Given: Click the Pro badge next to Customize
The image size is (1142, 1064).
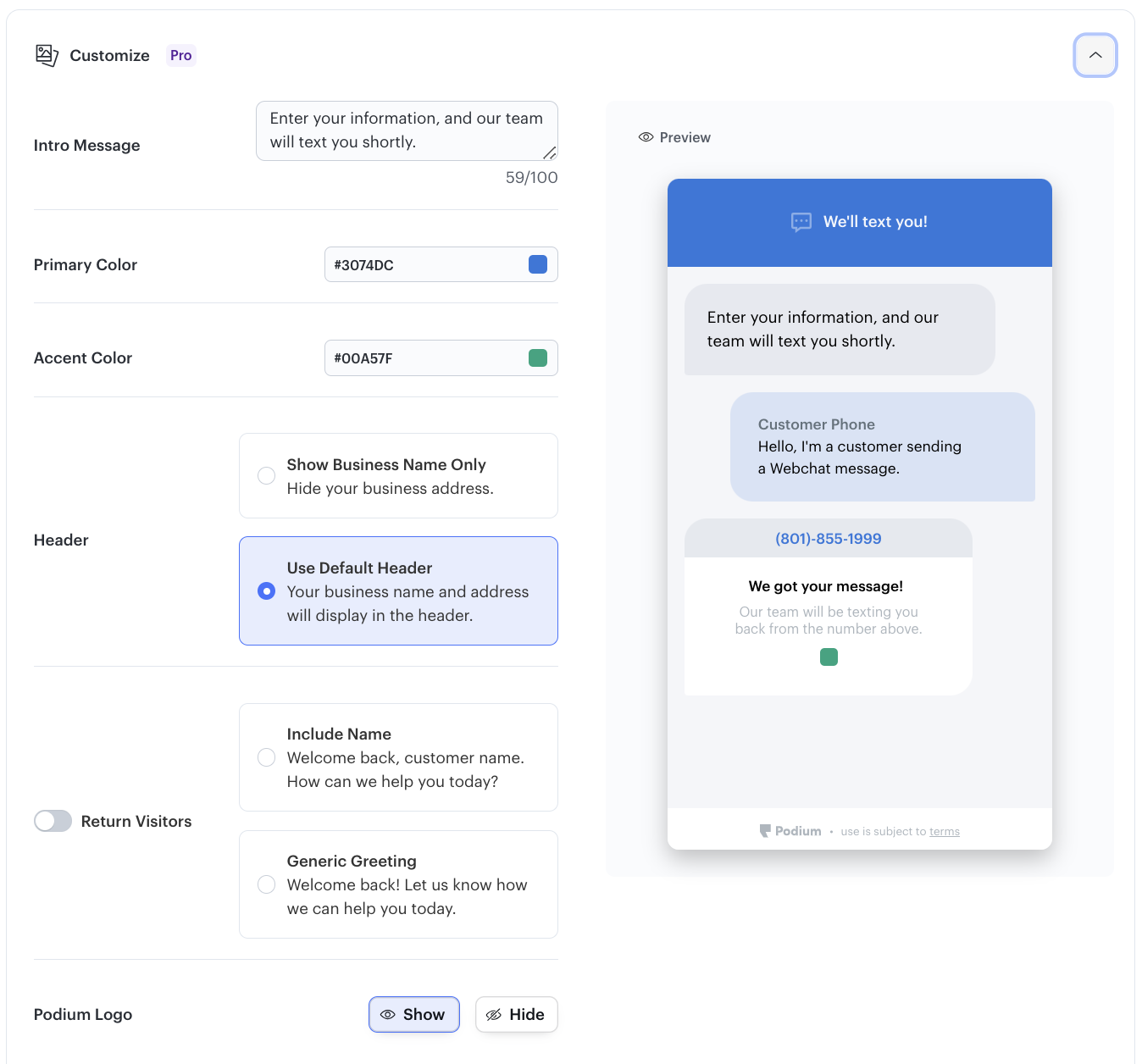Looking at the screenshot, I should click(x=180, y=55).
